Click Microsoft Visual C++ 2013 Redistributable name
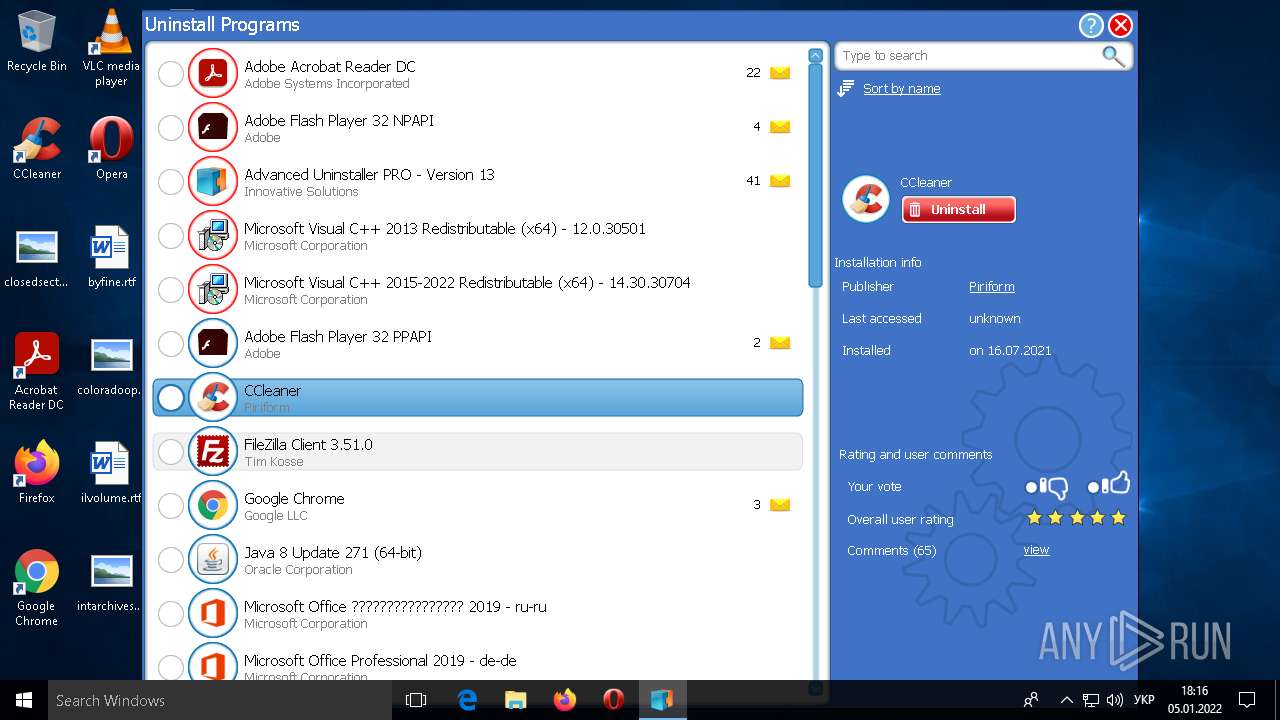The image size is (1280, 720). 445,228
